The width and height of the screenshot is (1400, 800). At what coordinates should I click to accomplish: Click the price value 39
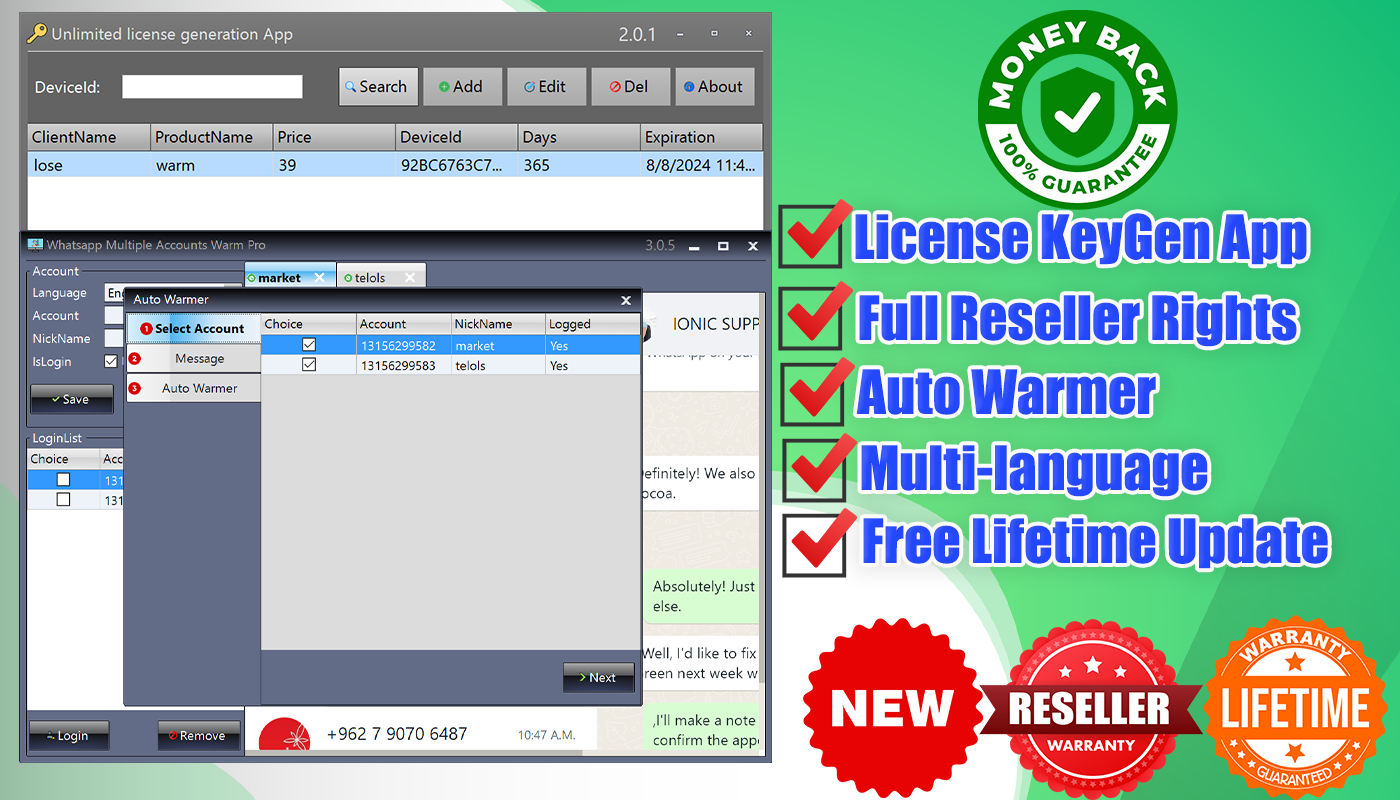tap(334, 165)
